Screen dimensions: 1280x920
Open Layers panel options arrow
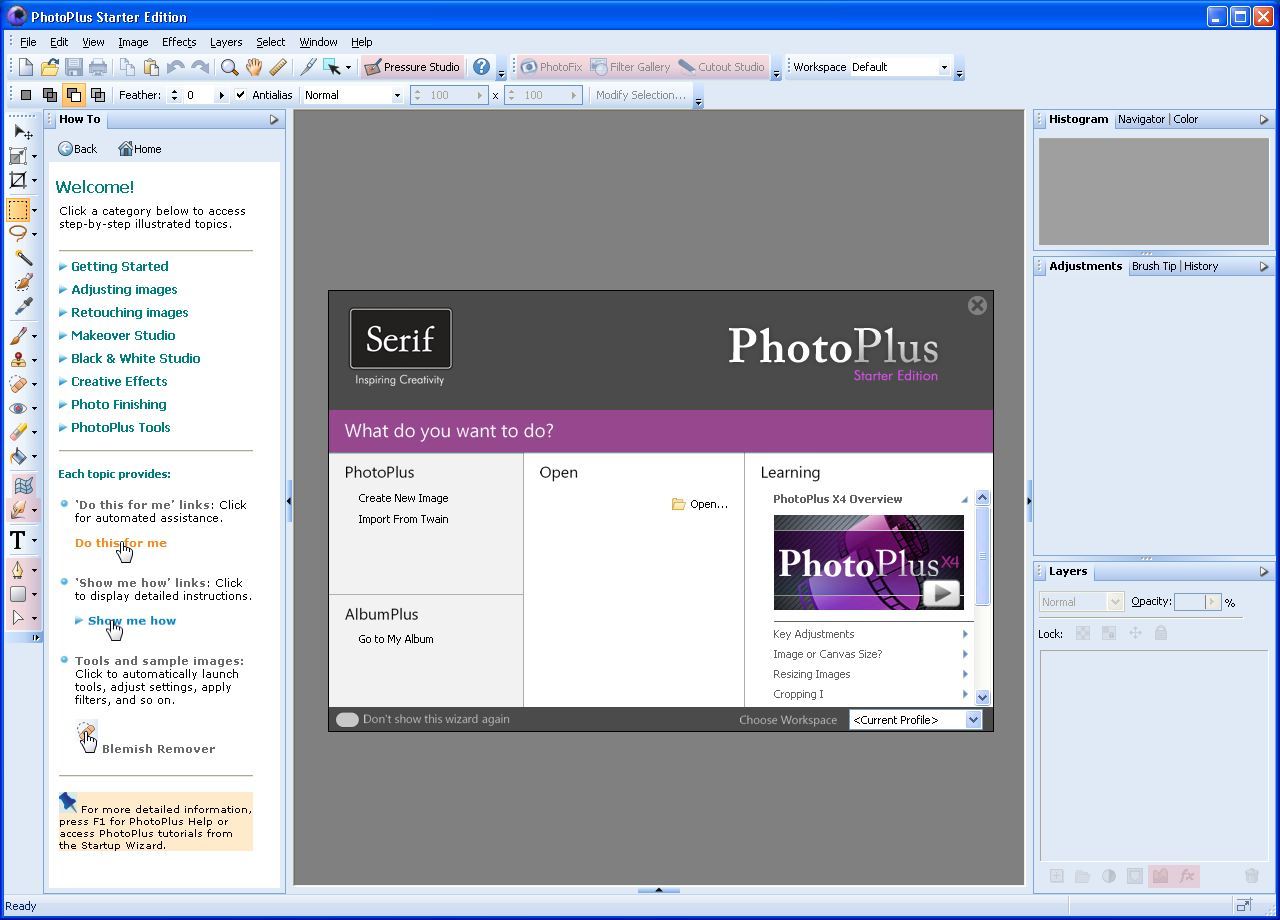[x=1264, y=572]
